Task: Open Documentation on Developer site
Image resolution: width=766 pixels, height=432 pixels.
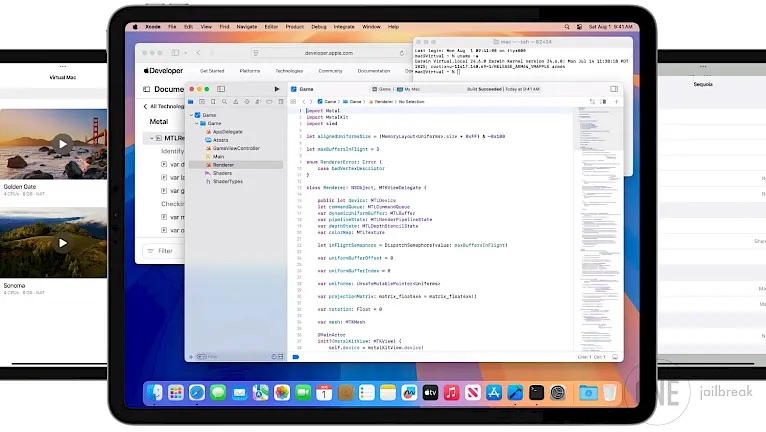Action: (374, 71)
